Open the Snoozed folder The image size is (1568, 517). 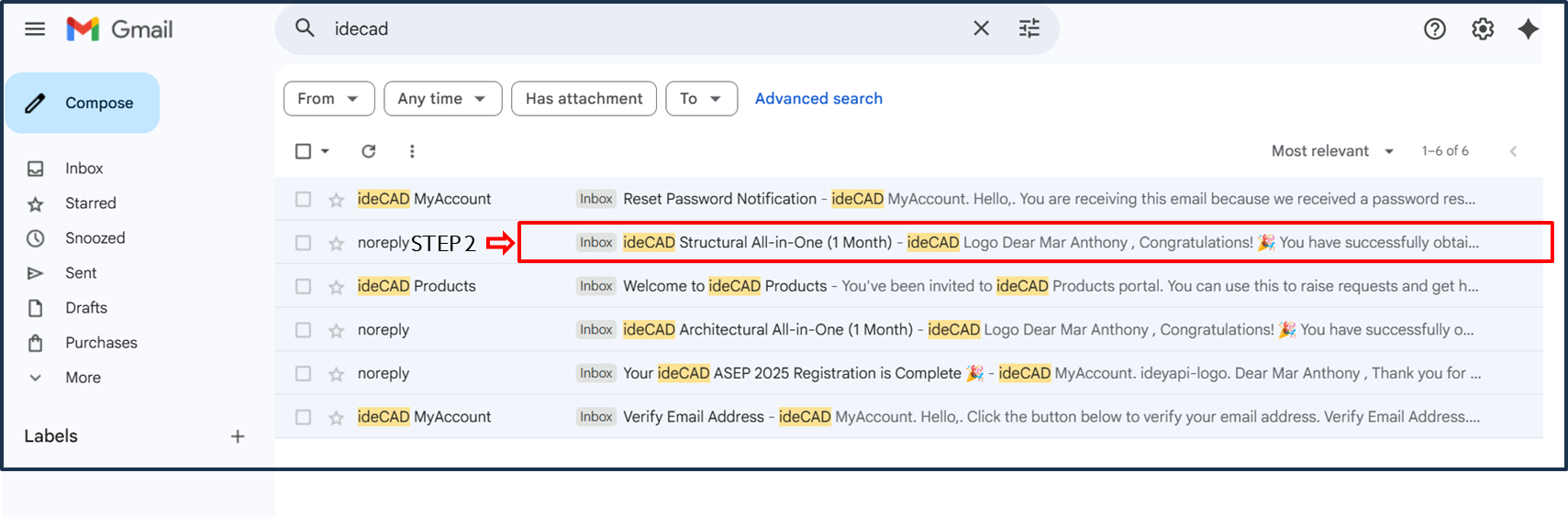point(95,238)
